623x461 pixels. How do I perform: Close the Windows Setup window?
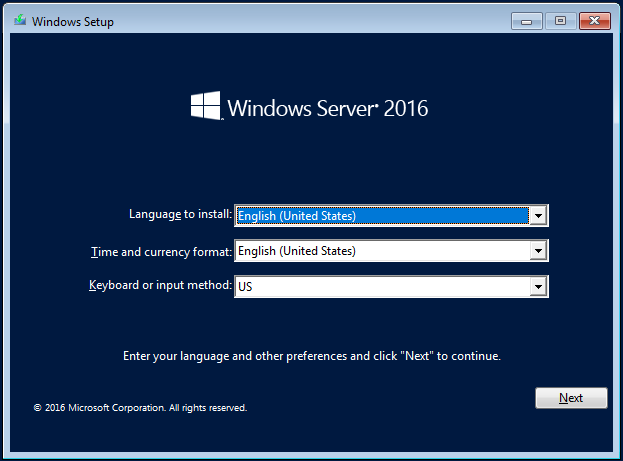pyautogui.click(x=594, y=21)
